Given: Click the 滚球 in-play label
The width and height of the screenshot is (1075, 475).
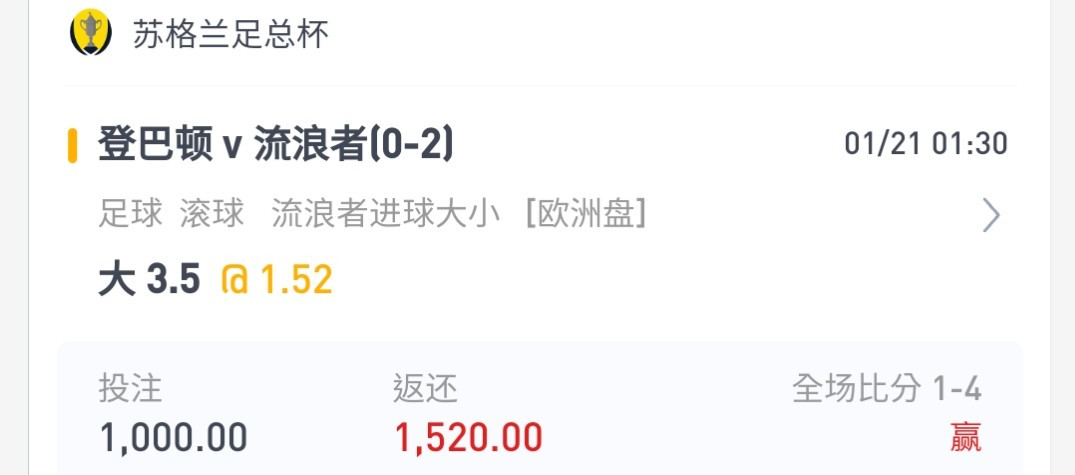Looking at the screenshot, I should tap(212, 215).
